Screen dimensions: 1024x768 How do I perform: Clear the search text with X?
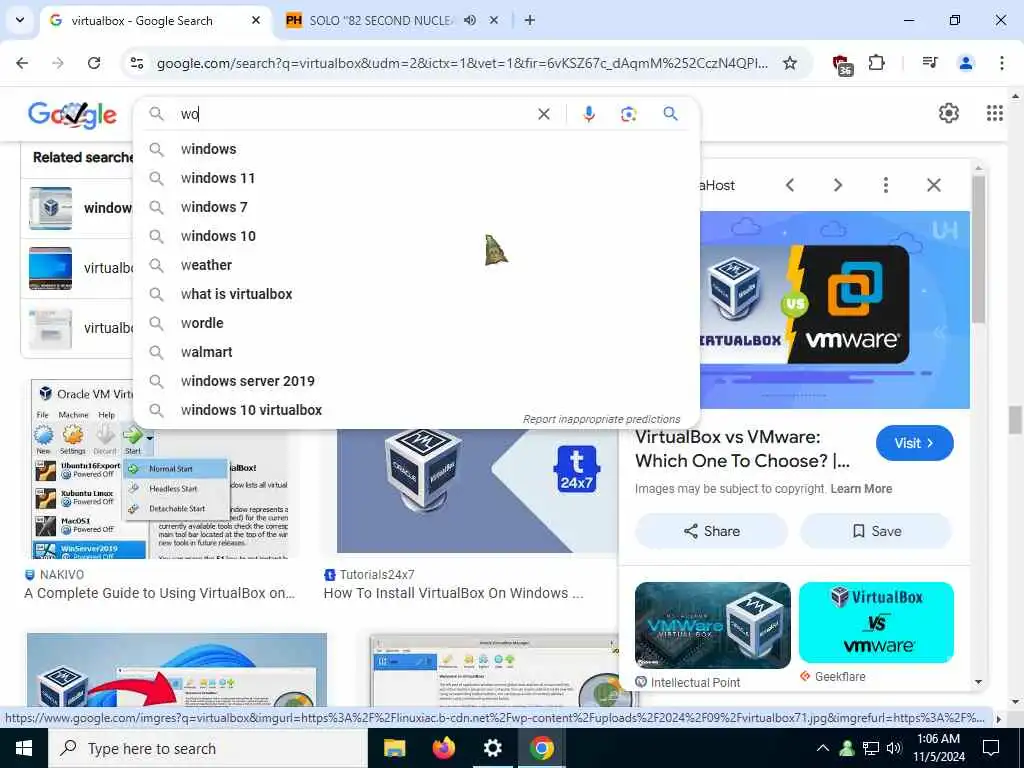[543, 114]
